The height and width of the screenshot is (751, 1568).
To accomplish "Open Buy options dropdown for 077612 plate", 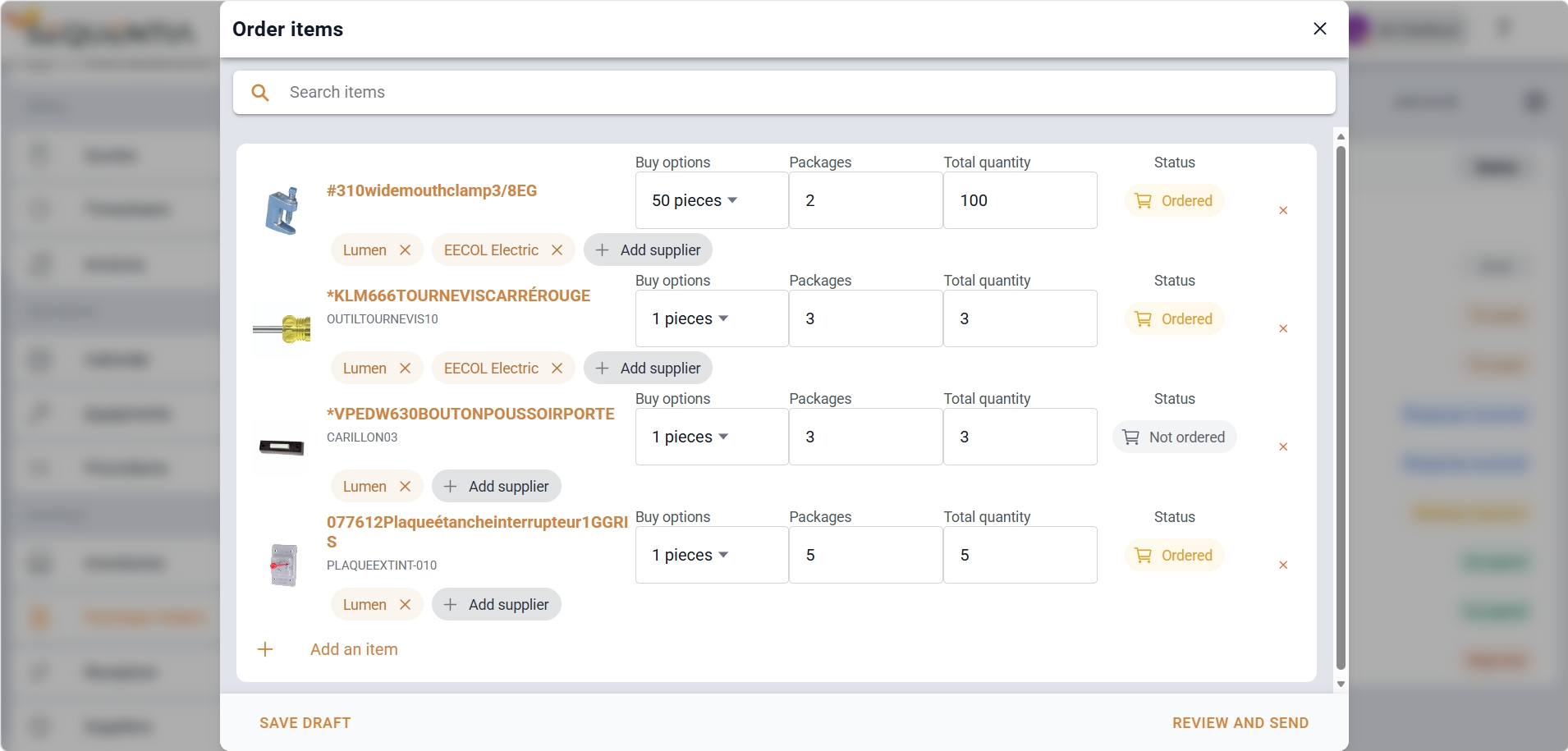I will click(x=711, y=555).
